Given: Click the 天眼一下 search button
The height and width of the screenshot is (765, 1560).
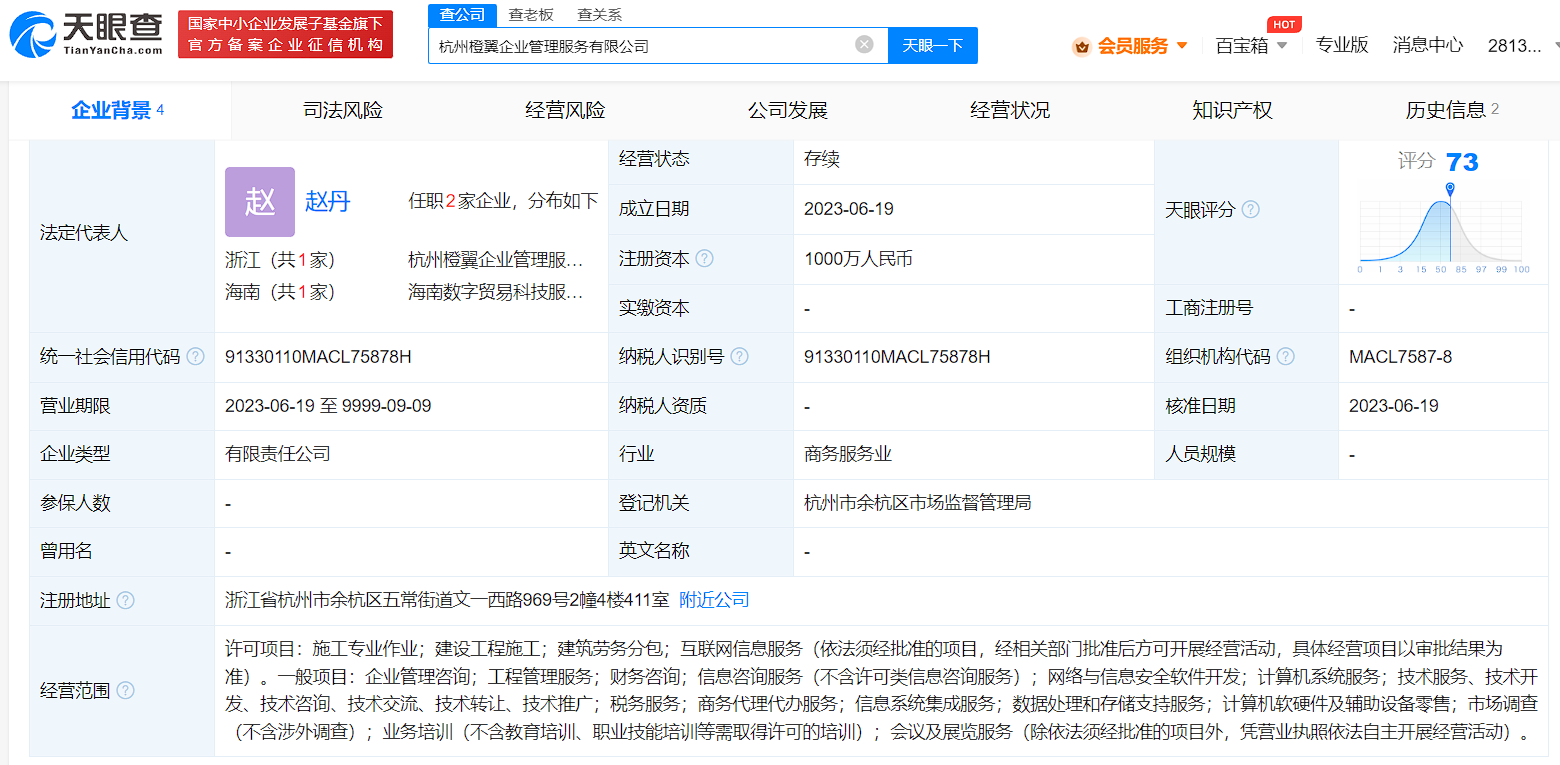Looking at the screenshot, I should (x=933, y=45).
